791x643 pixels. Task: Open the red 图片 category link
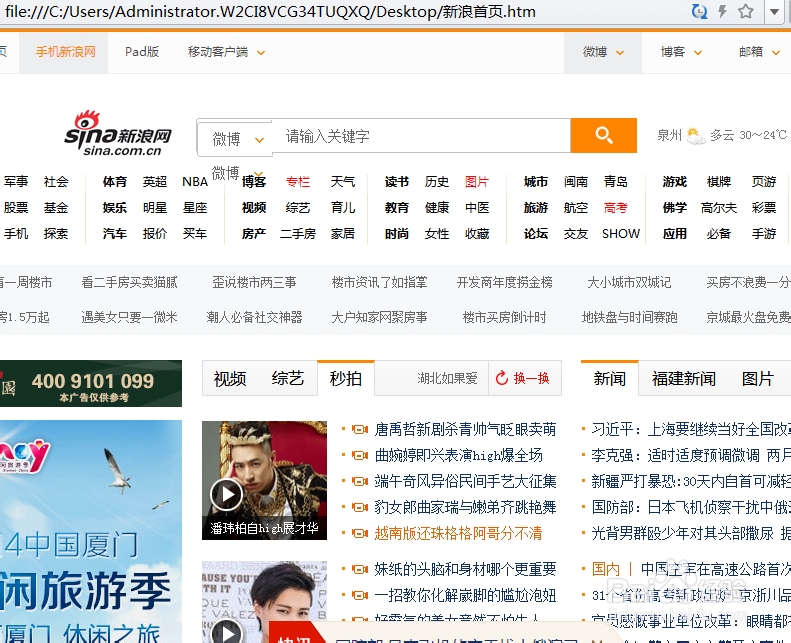[x=477, y=182]
